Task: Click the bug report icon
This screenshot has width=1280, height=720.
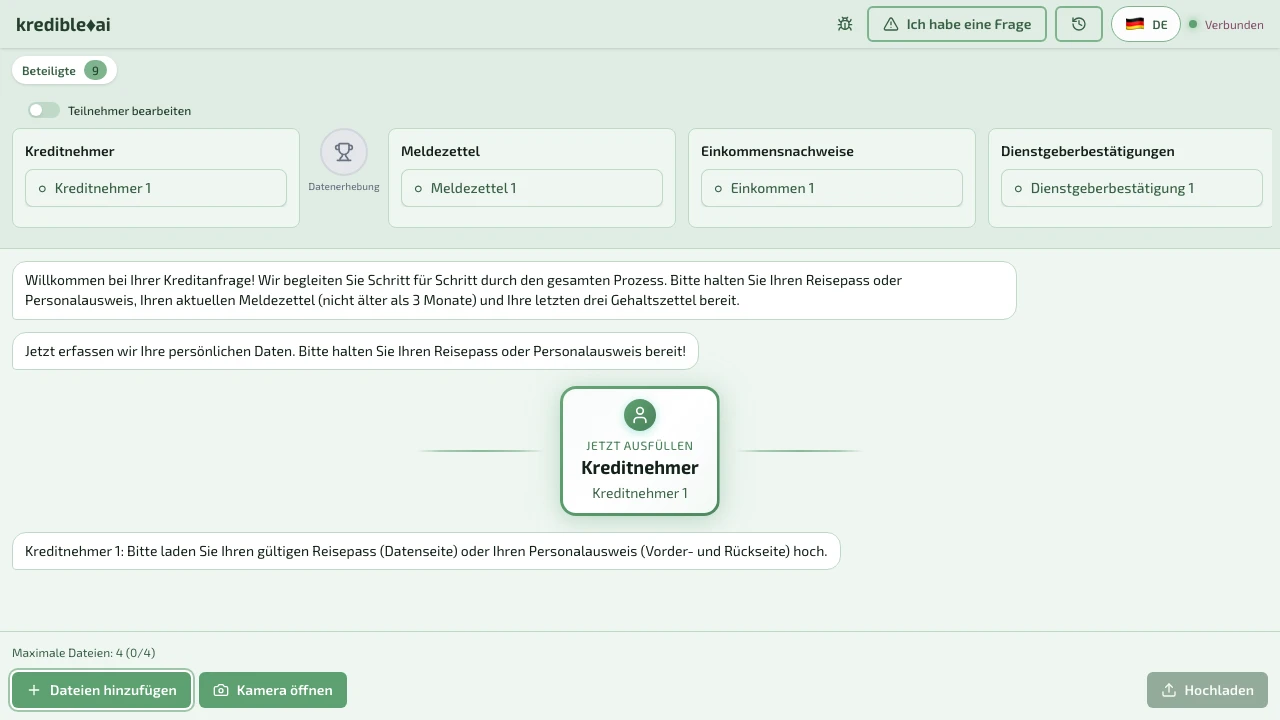Action: coord(845,24)
